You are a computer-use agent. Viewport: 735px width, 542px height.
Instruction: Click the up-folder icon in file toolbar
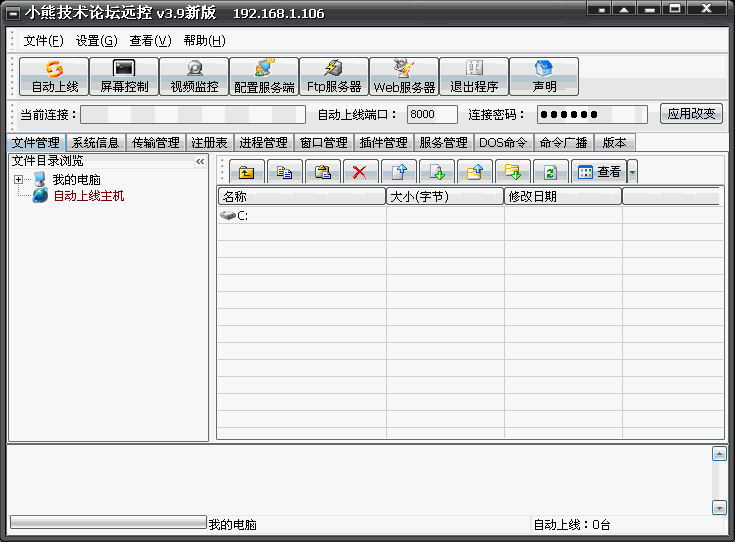pos(246,172)
